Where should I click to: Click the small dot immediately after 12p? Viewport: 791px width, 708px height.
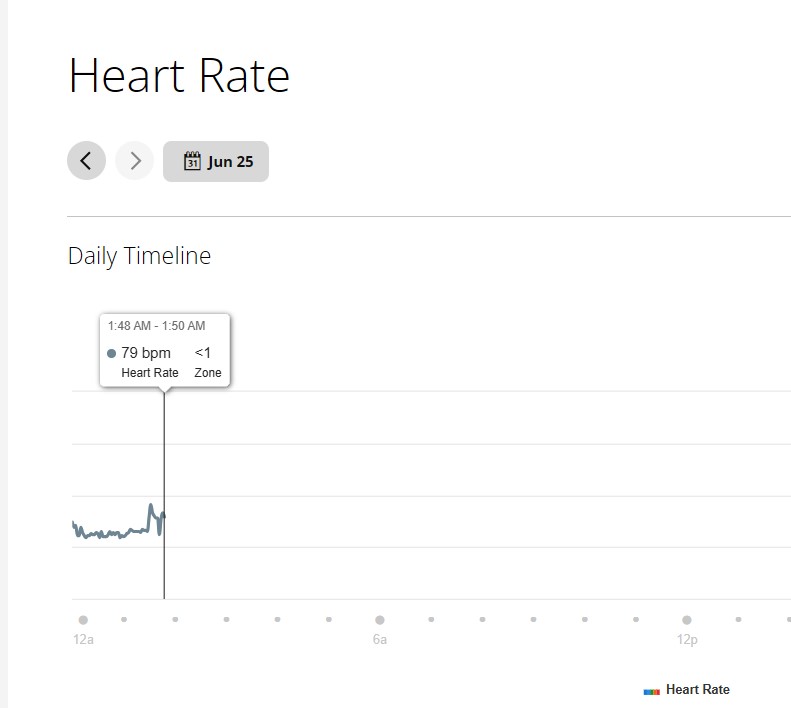click(738, 619)
